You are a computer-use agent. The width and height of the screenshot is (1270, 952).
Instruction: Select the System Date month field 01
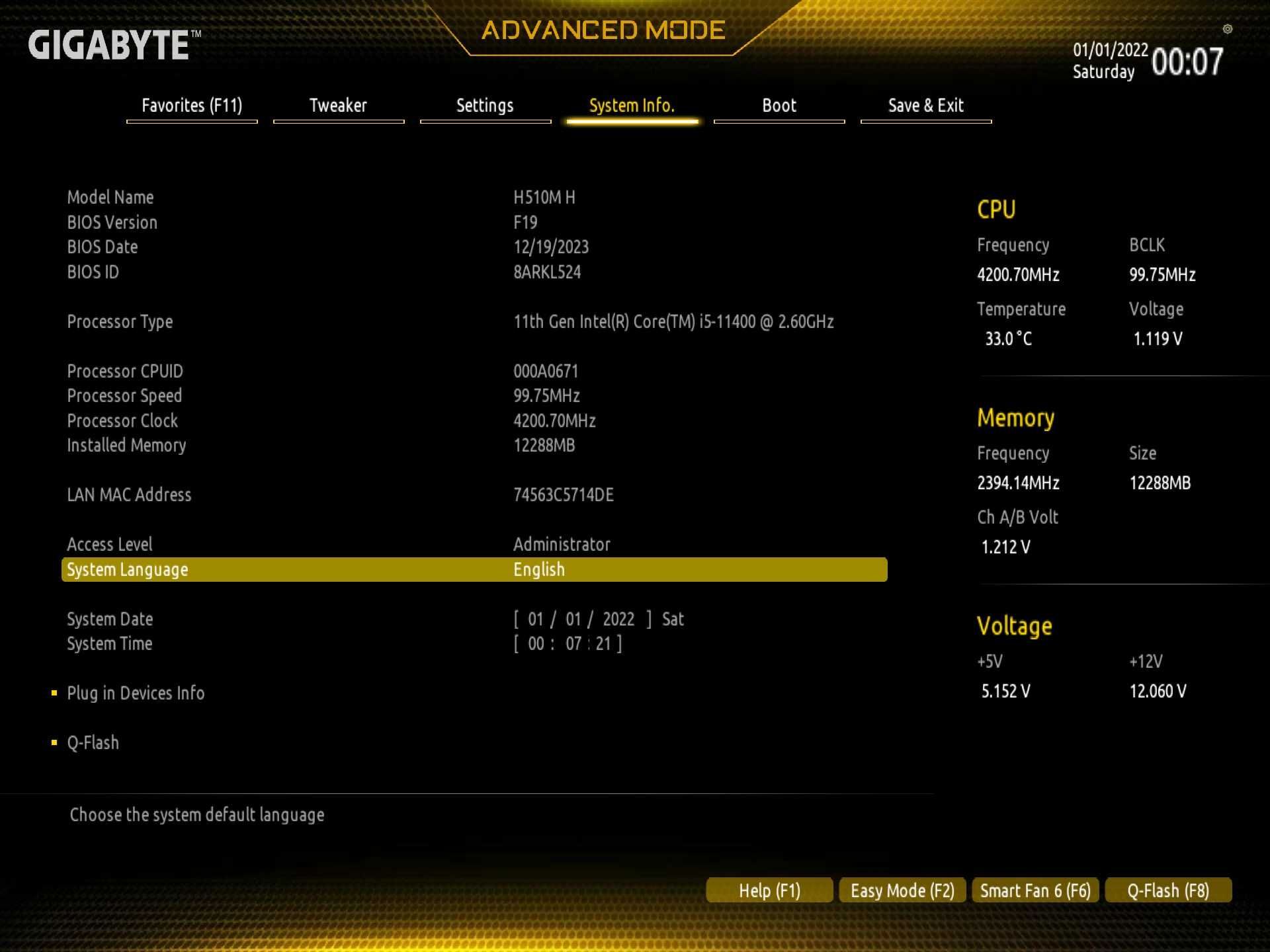tap(536, 619)
